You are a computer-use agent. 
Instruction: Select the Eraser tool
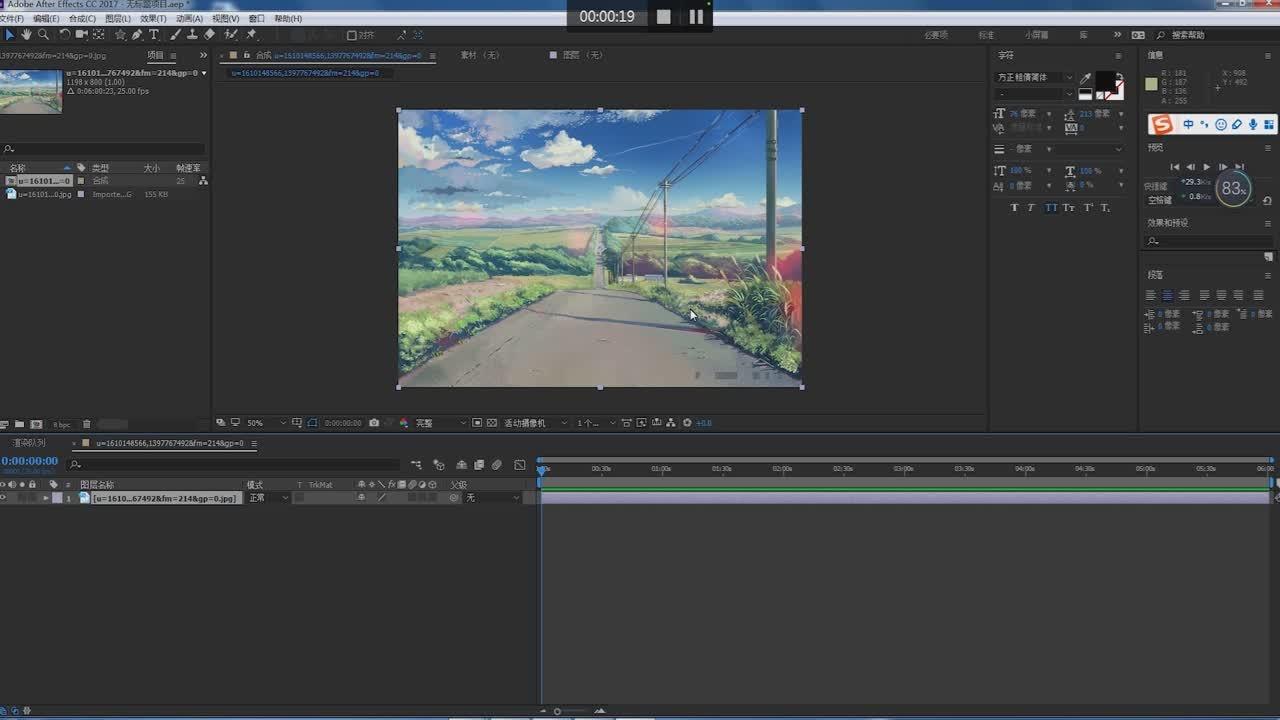[x=209, y=35]
